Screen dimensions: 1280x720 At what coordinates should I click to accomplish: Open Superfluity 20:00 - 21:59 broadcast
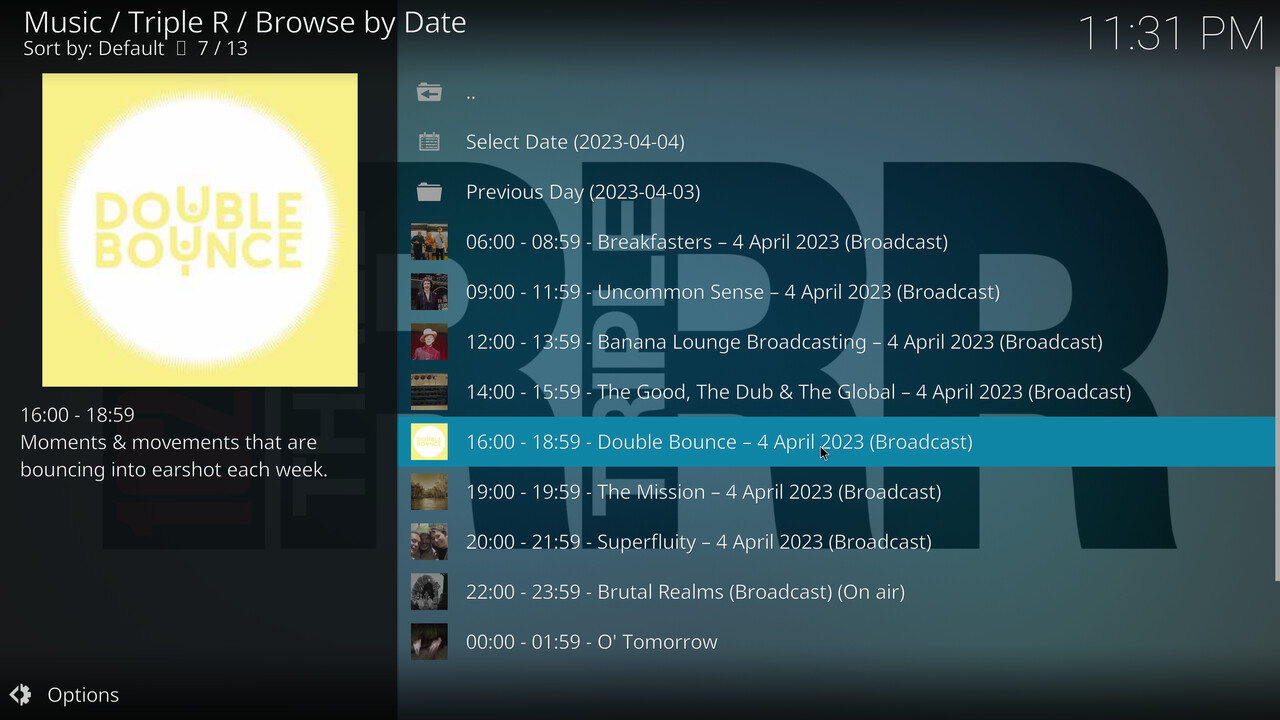[698, 542]
